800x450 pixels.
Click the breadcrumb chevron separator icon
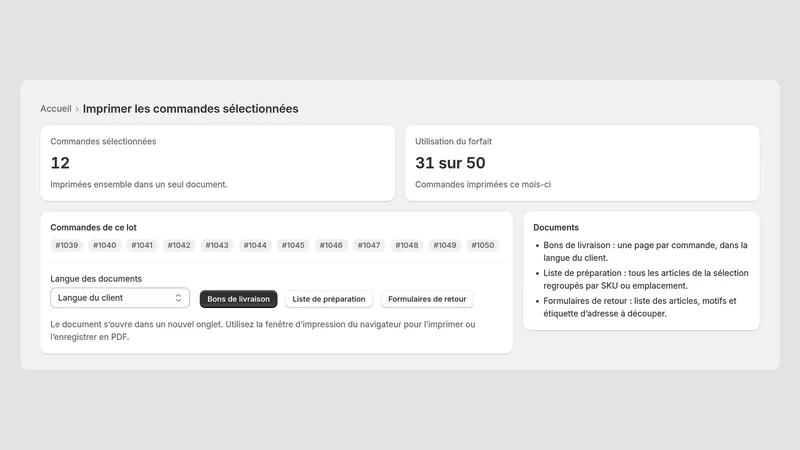click(x=77, y=109)
